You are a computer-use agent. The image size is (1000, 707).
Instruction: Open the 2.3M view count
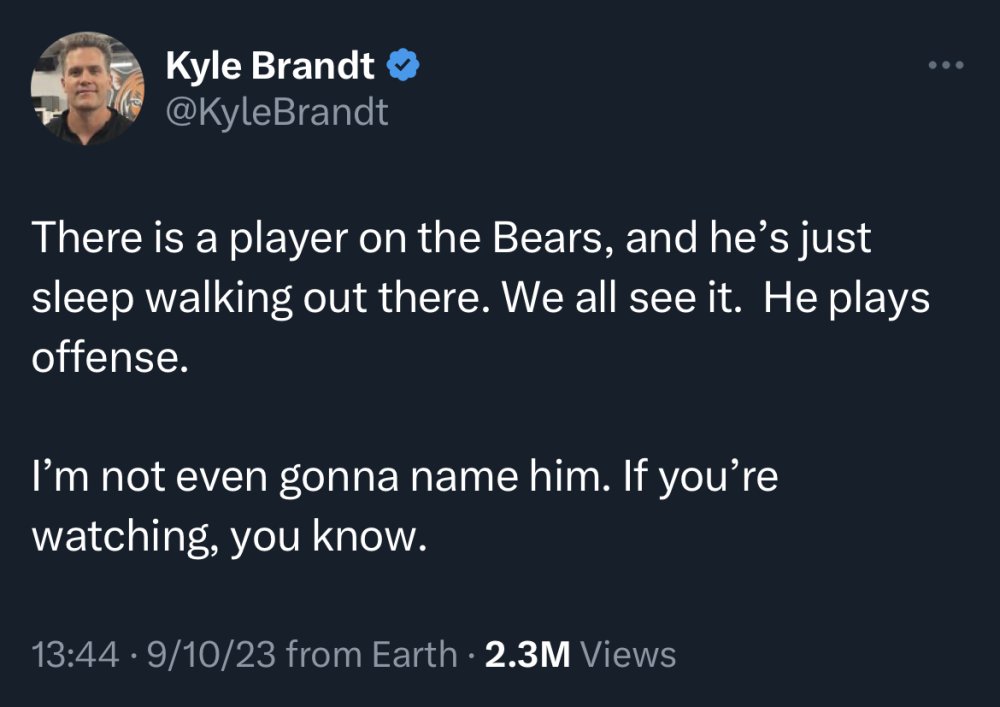point(527,655)
